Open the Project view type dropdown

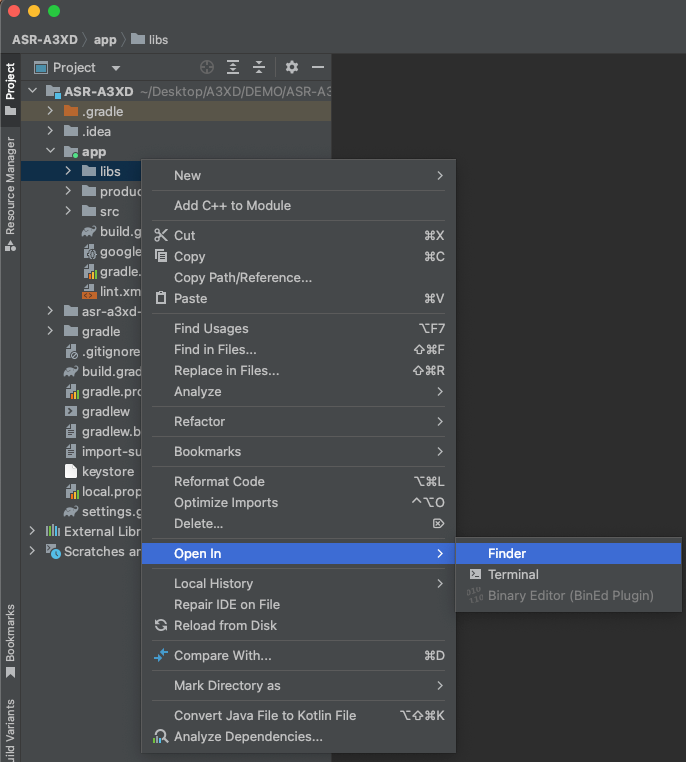116,68
